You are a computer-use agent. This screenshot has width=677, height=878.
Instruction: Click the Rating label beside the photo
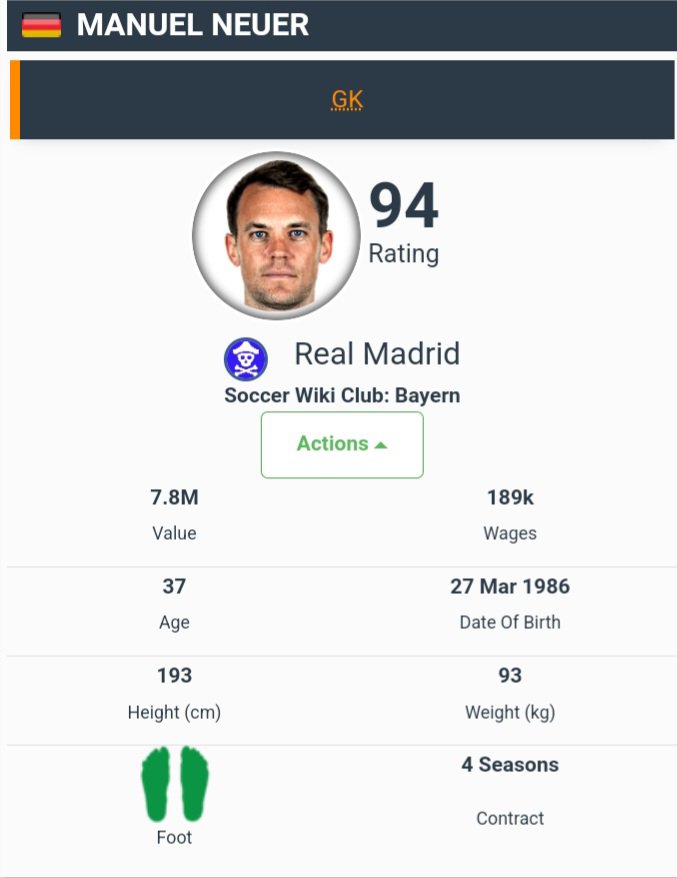(x=404, y=254)
